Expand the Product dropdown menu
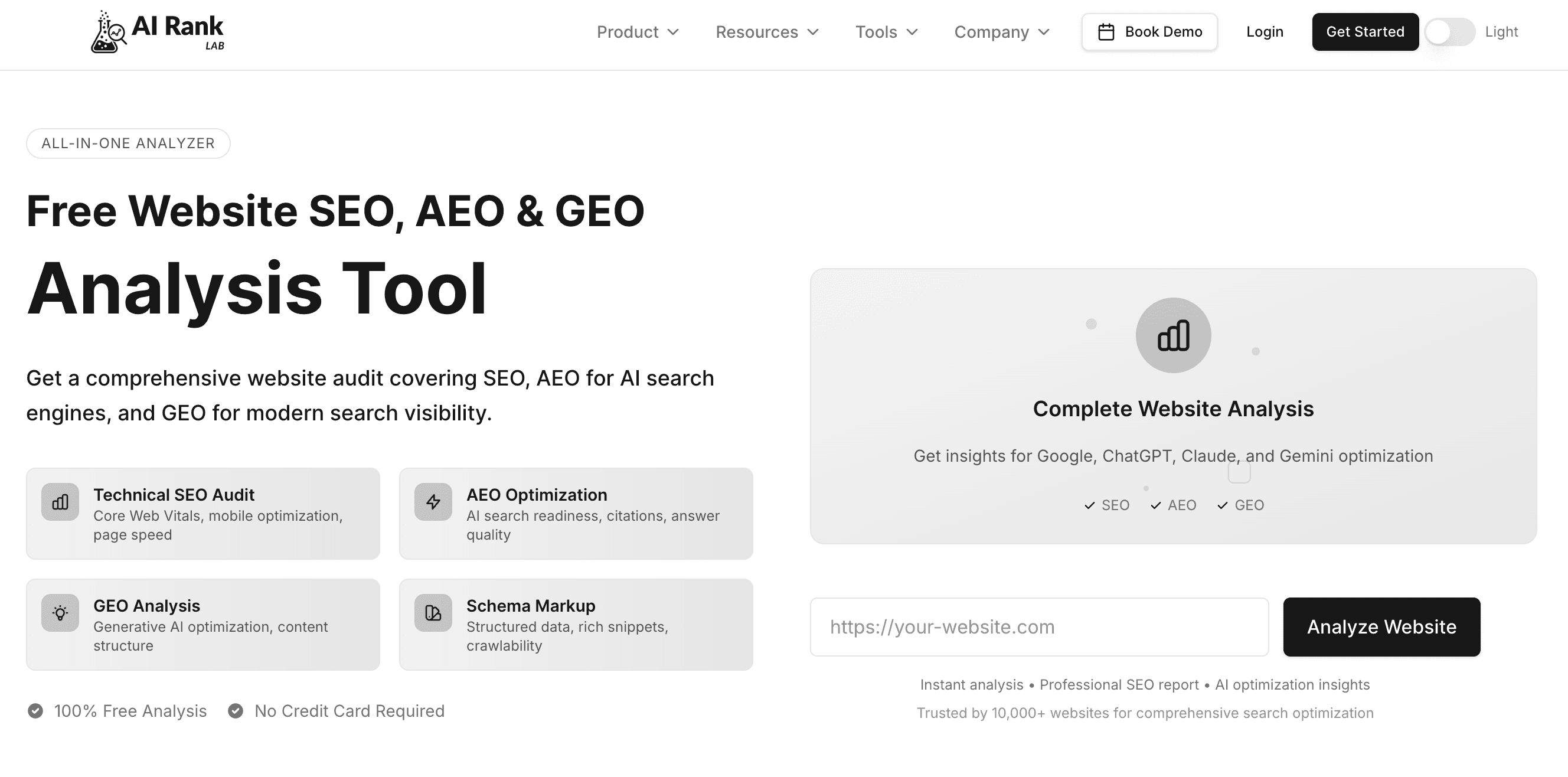This screenshot has height=777, width=1568. (638, 32)
